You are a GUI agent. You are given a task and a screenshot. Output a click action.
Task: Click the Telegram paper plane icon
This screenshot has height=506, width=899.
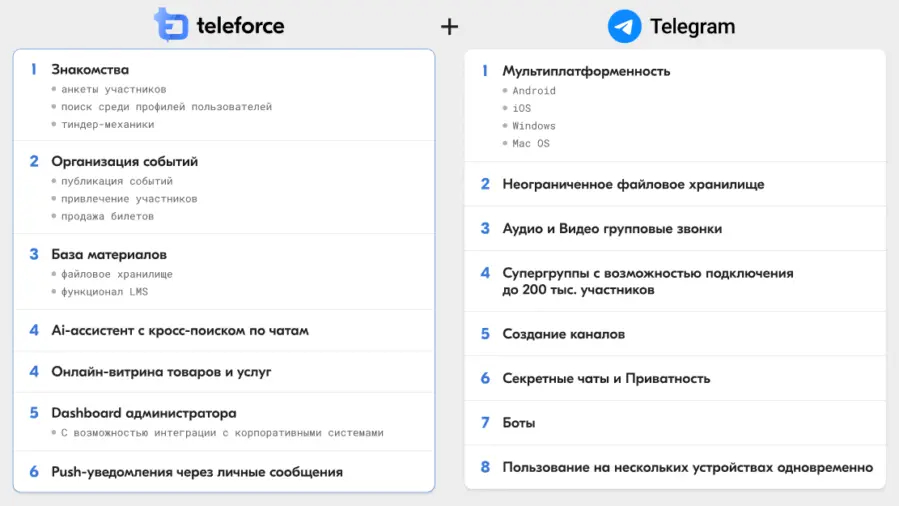[x=625, y=26]
